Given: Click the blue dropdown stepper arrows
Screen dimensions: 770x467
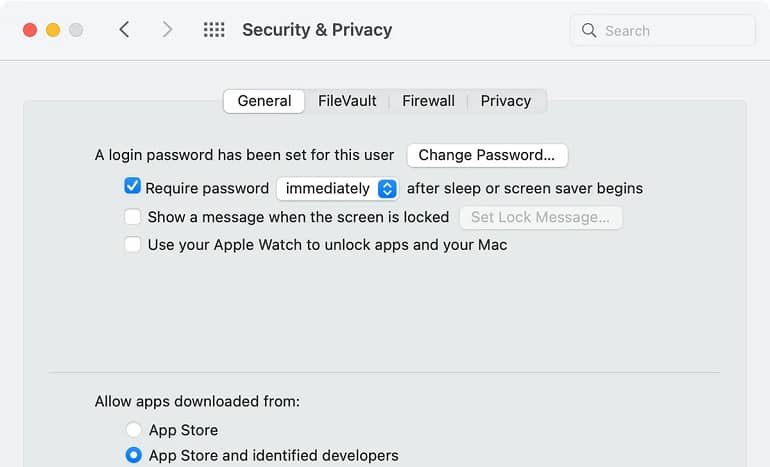Looking at the screenshot, I should [x=387, y=189].
